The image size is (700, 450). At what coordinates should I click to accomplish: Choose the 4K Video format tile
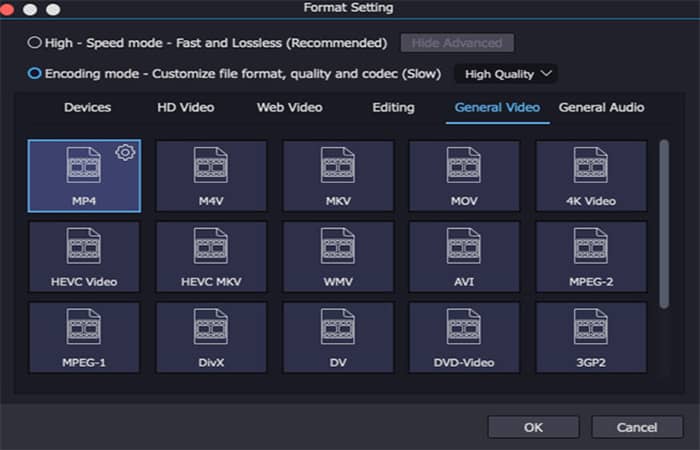tap(591, 176)
